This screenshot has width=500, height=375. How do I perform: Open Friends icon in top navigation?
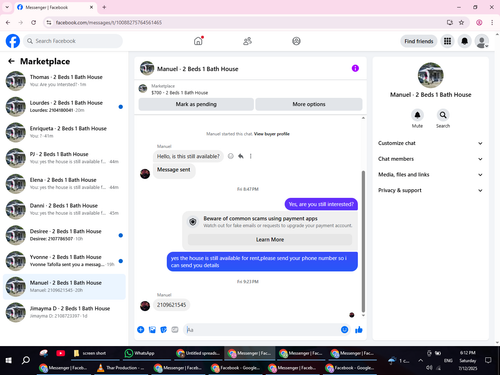pos(247,41)
